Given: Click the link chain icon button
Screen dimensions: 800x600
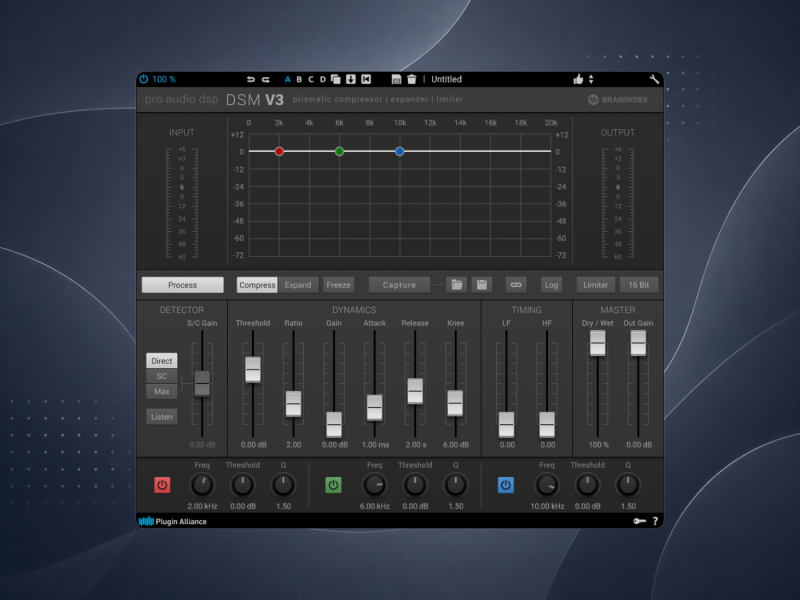Looking at the screenshot, I should (516, 285).
